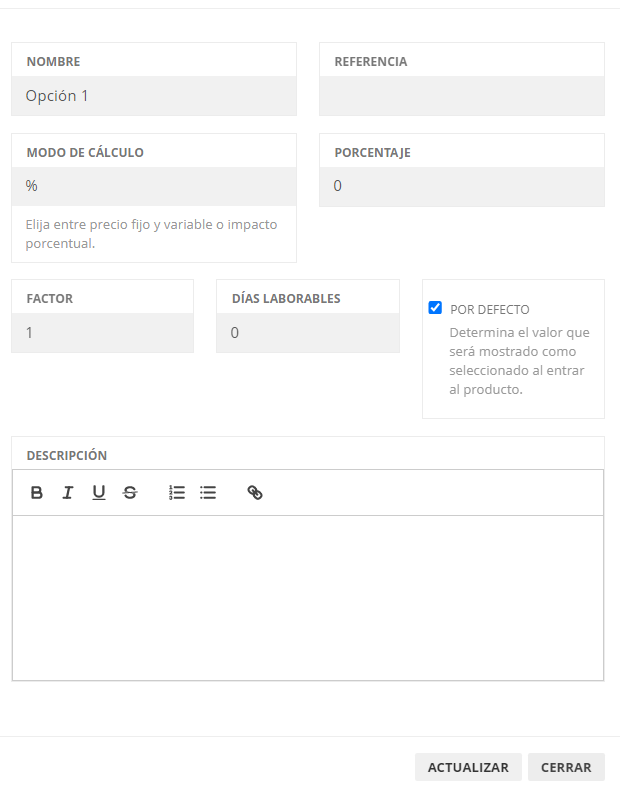Open the Modo de Cálculo dropdown

pos(154,186)
